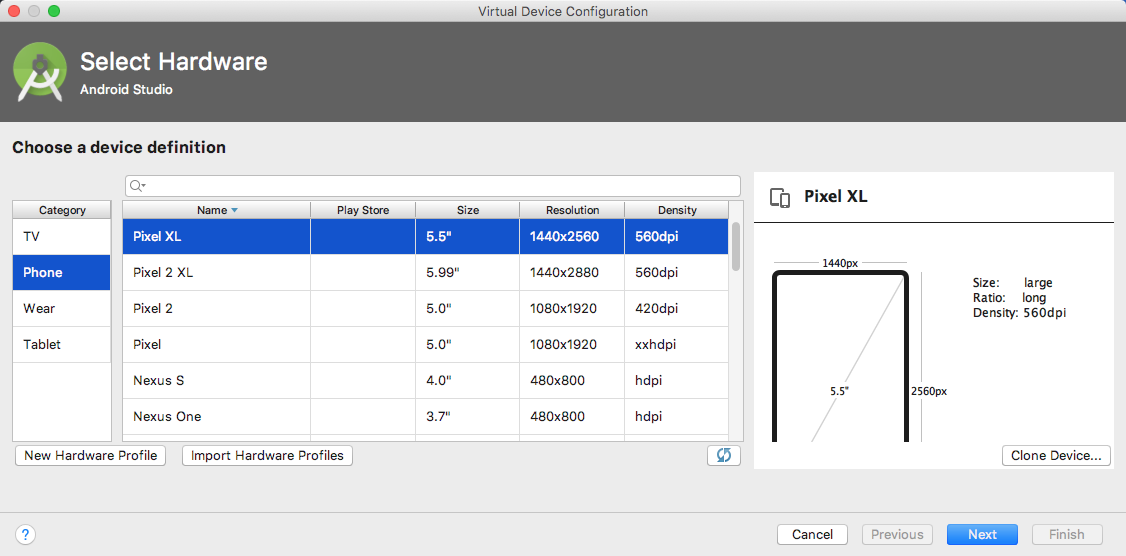The width and height of the screenshot is (1126, 556).
Task: Click the Android Studio logo icon
Action: pos(40,73)
